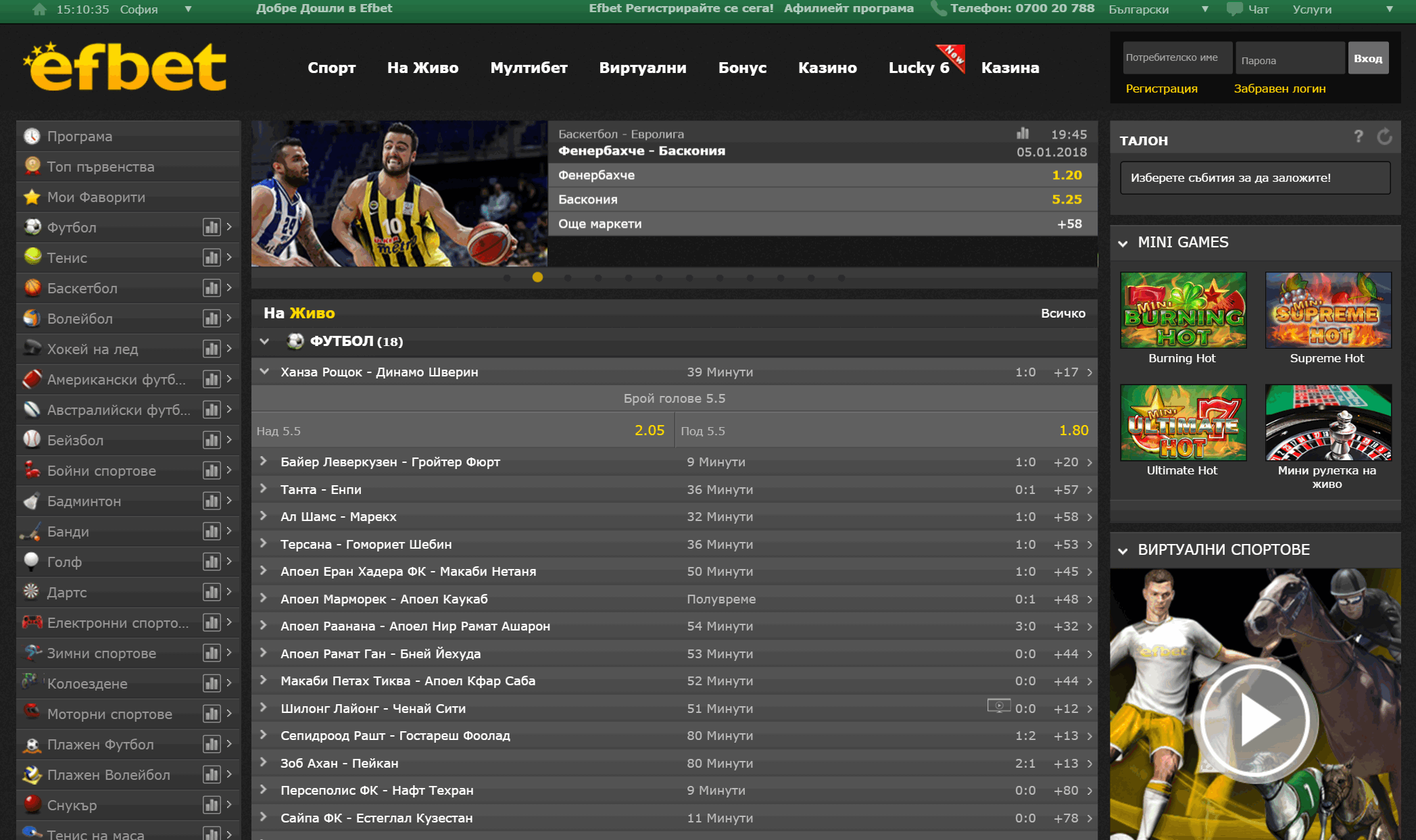Open statistics icon for Тенис

click(212, 258)
